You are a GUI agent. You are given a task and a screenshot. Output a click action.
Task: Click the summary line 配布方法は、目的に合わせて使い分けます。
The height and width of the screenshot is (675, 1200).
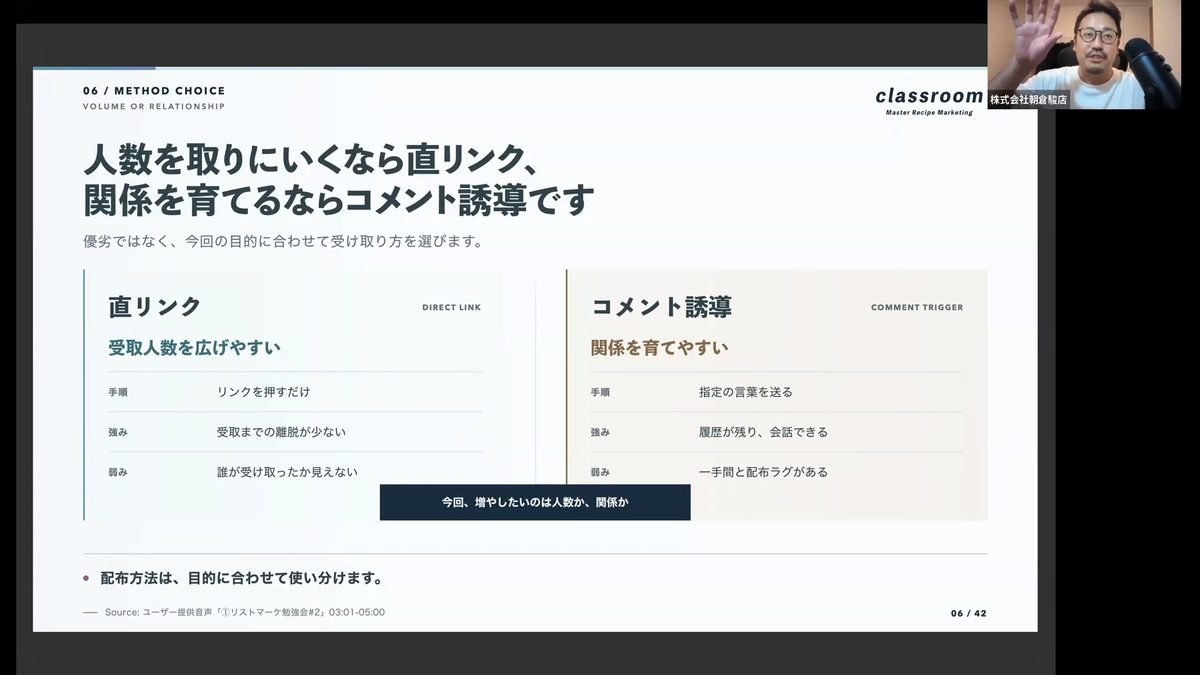coord(242,578)
